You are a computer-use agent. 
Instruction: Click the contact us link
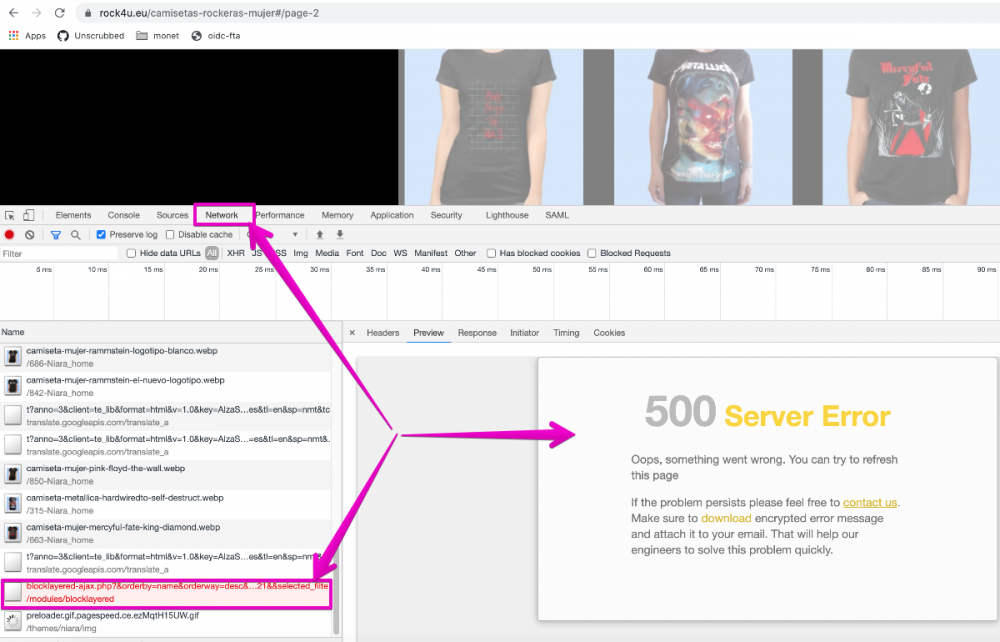(x=869, y=502)
